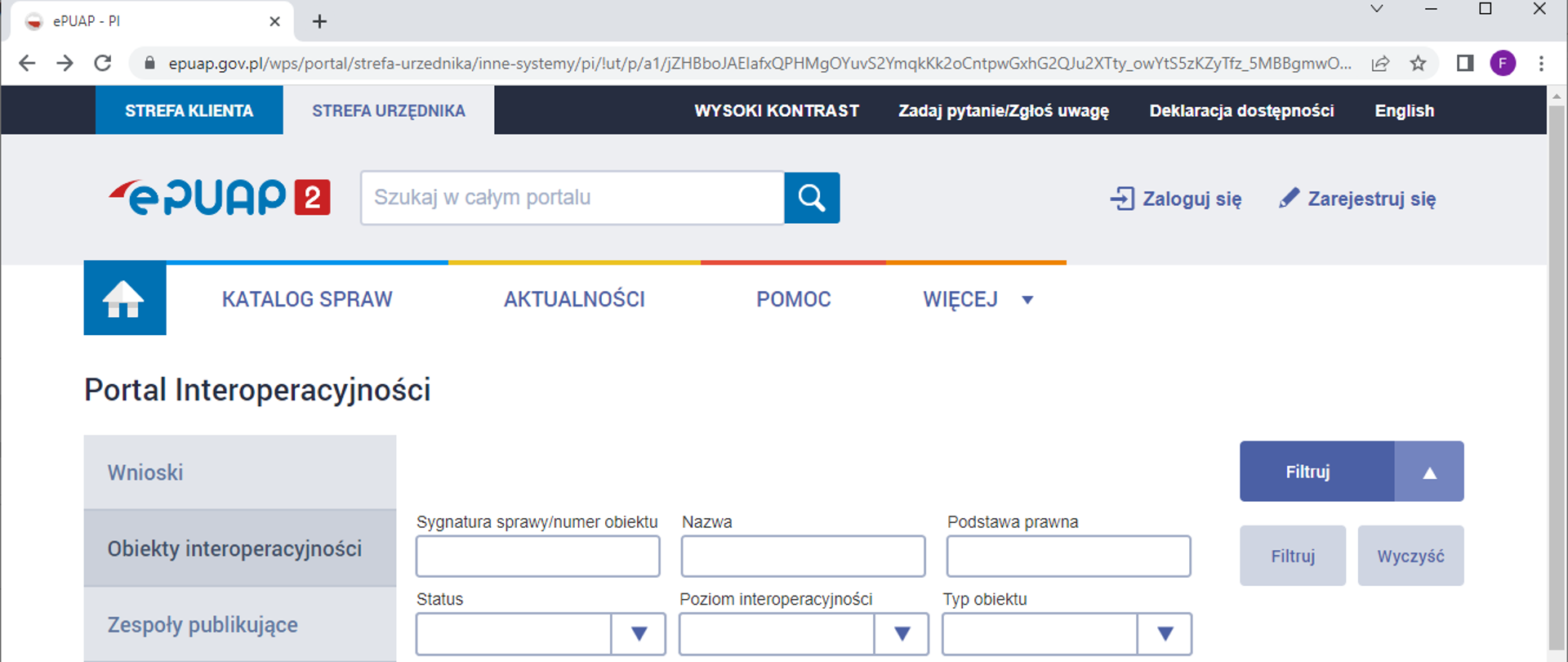Open the Poziom interoperacyjności dropdown
1568x662 pixels.
902,633
